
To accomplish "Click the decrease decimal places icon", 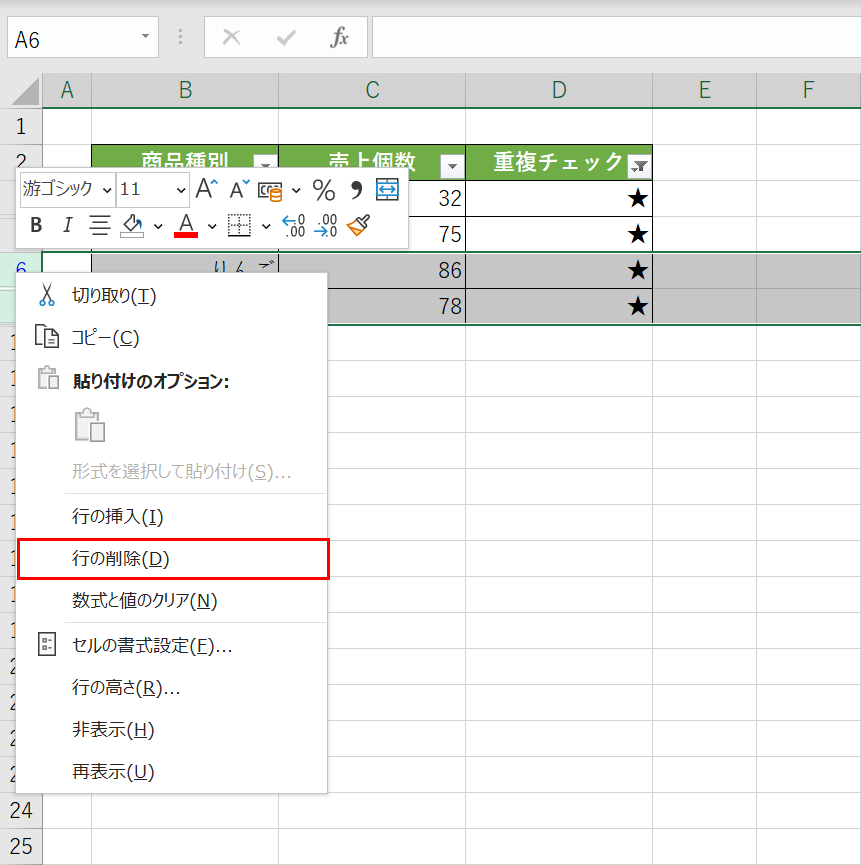I will (x=325, y=226).
